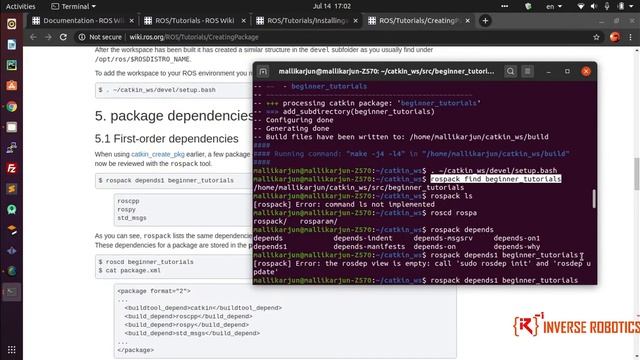Viewport: 640px width, 360px height.
Task: Open Chrome profile avatar
Action: tap(615, 37)
